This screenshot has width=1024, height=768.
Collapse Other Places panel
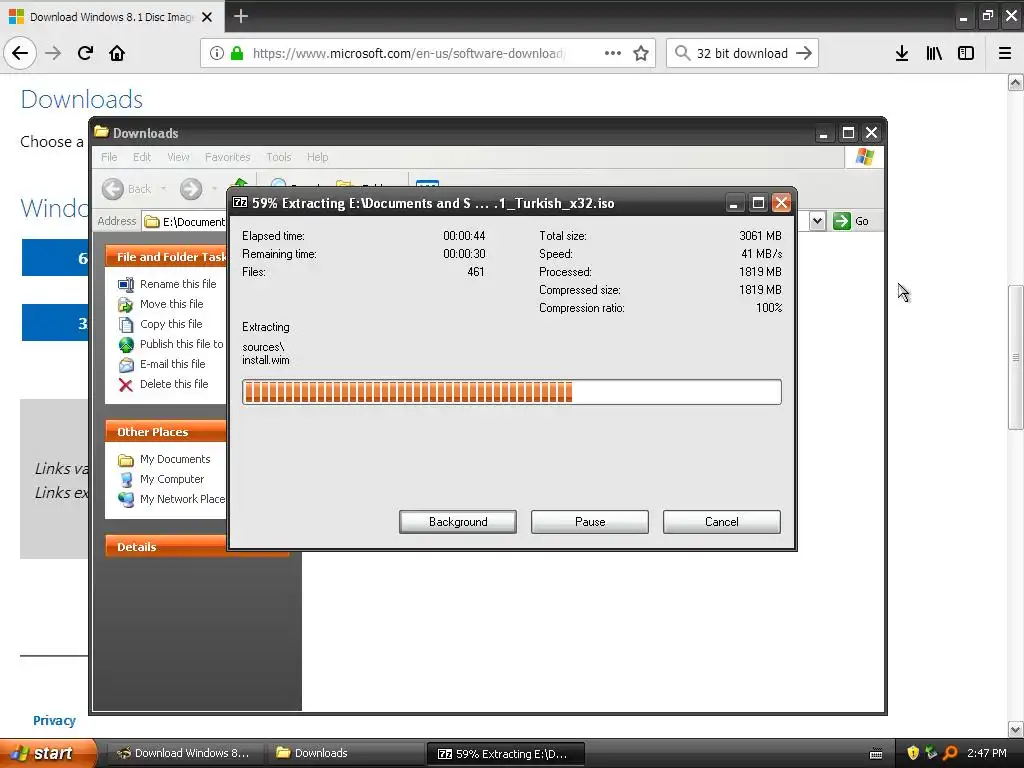[x=165, y=432]
